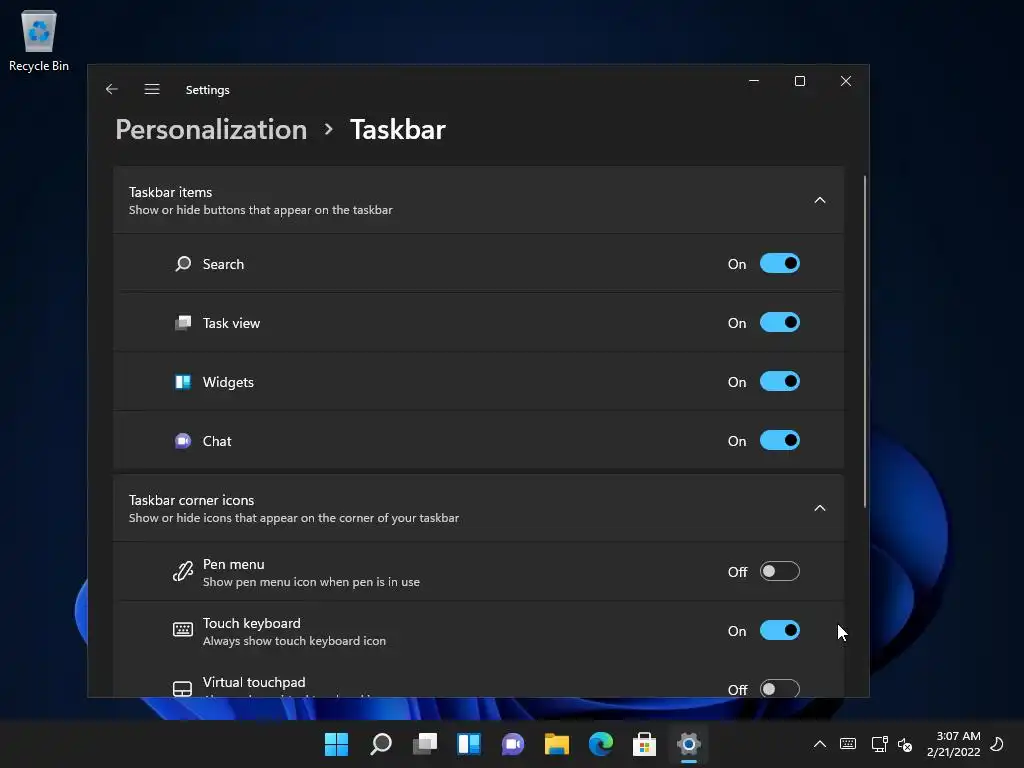Enable the Pen menu toggle
This screenshot has width=1024, height=768.
780,571
